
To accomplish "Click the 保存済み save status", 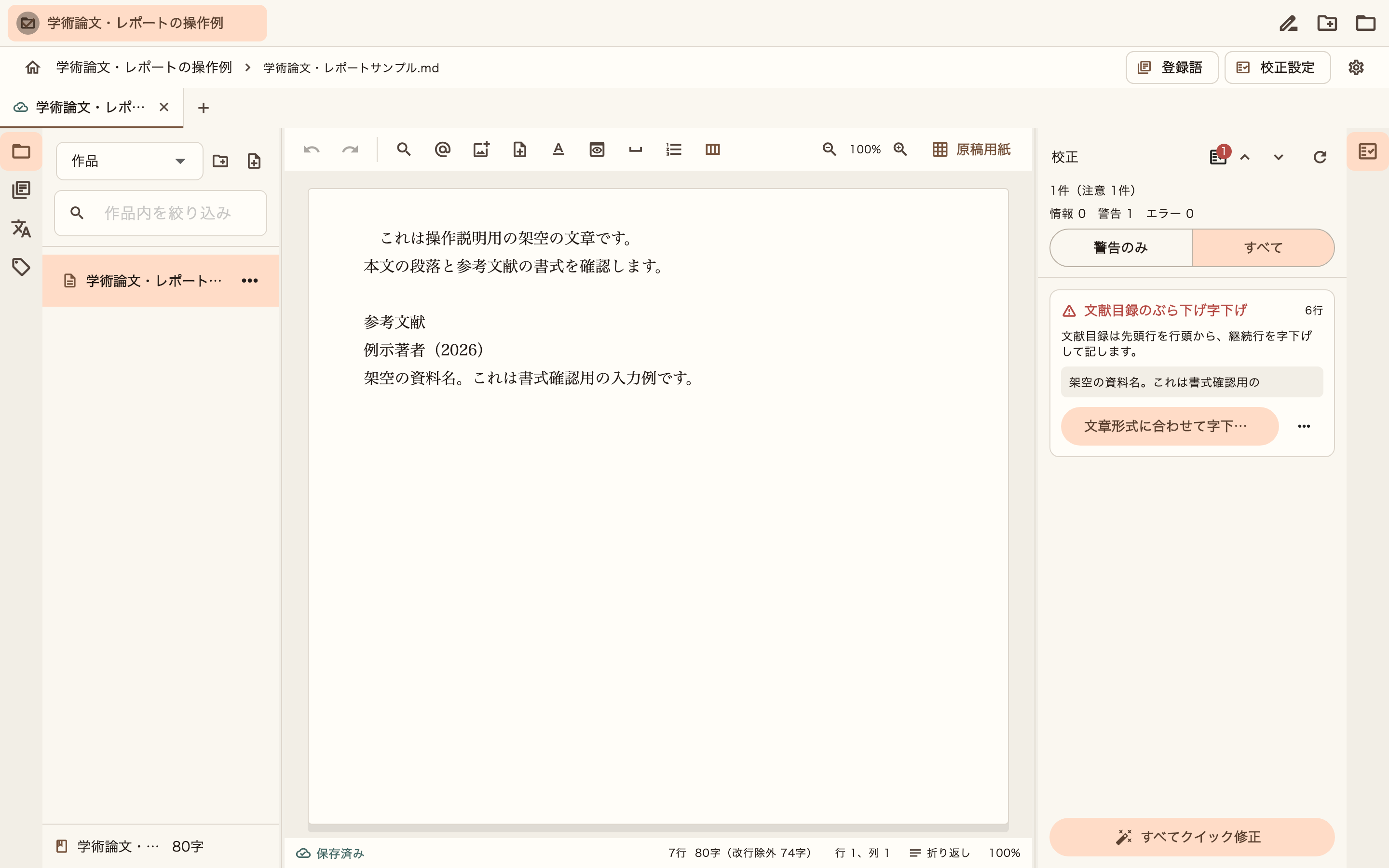I will pyautogui.click(x=330, y=853).
